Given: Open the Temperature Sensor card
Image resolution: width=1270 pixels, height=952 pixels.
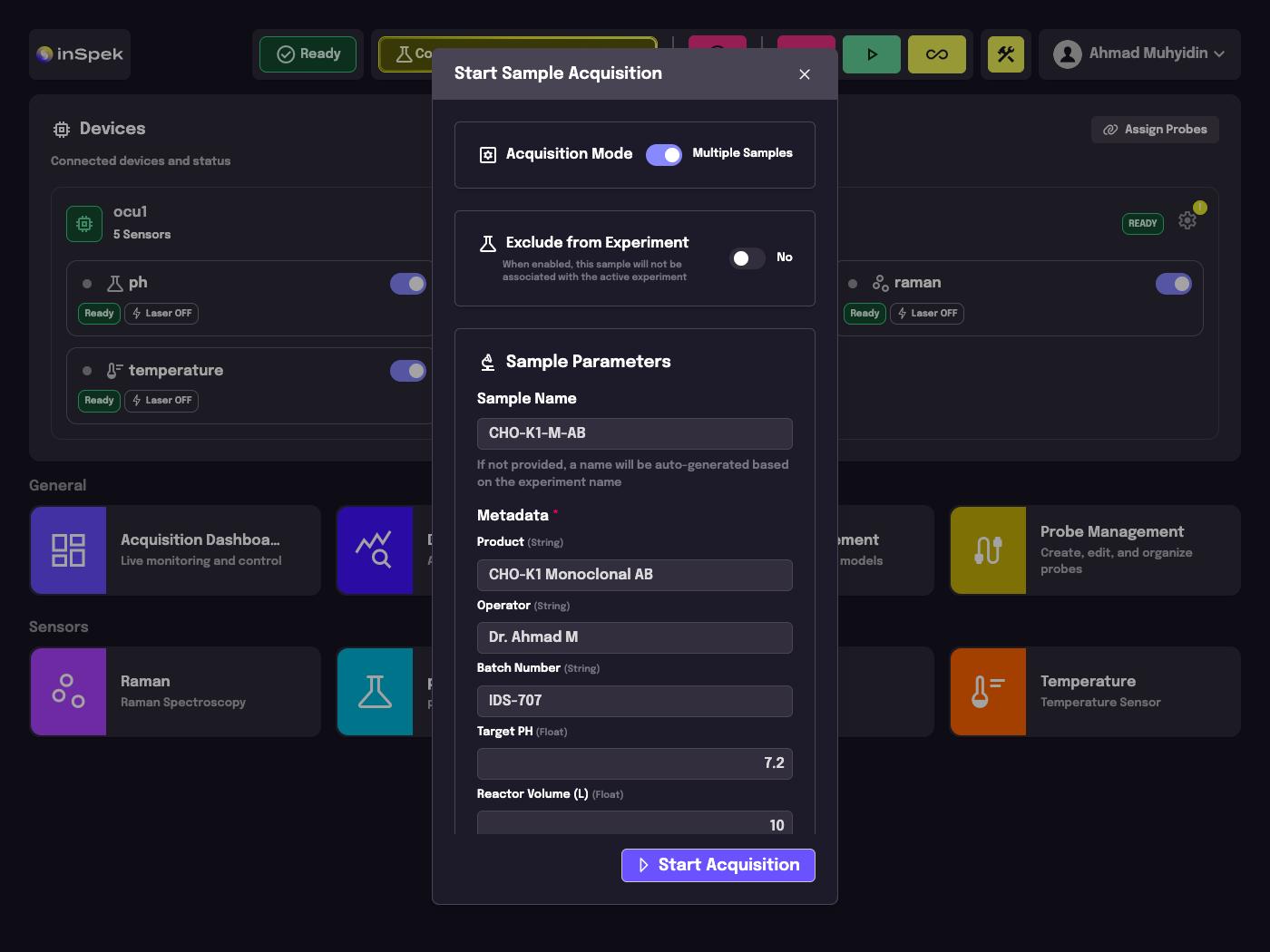Looking at the screenshot, I should [x=1095, y=692].
